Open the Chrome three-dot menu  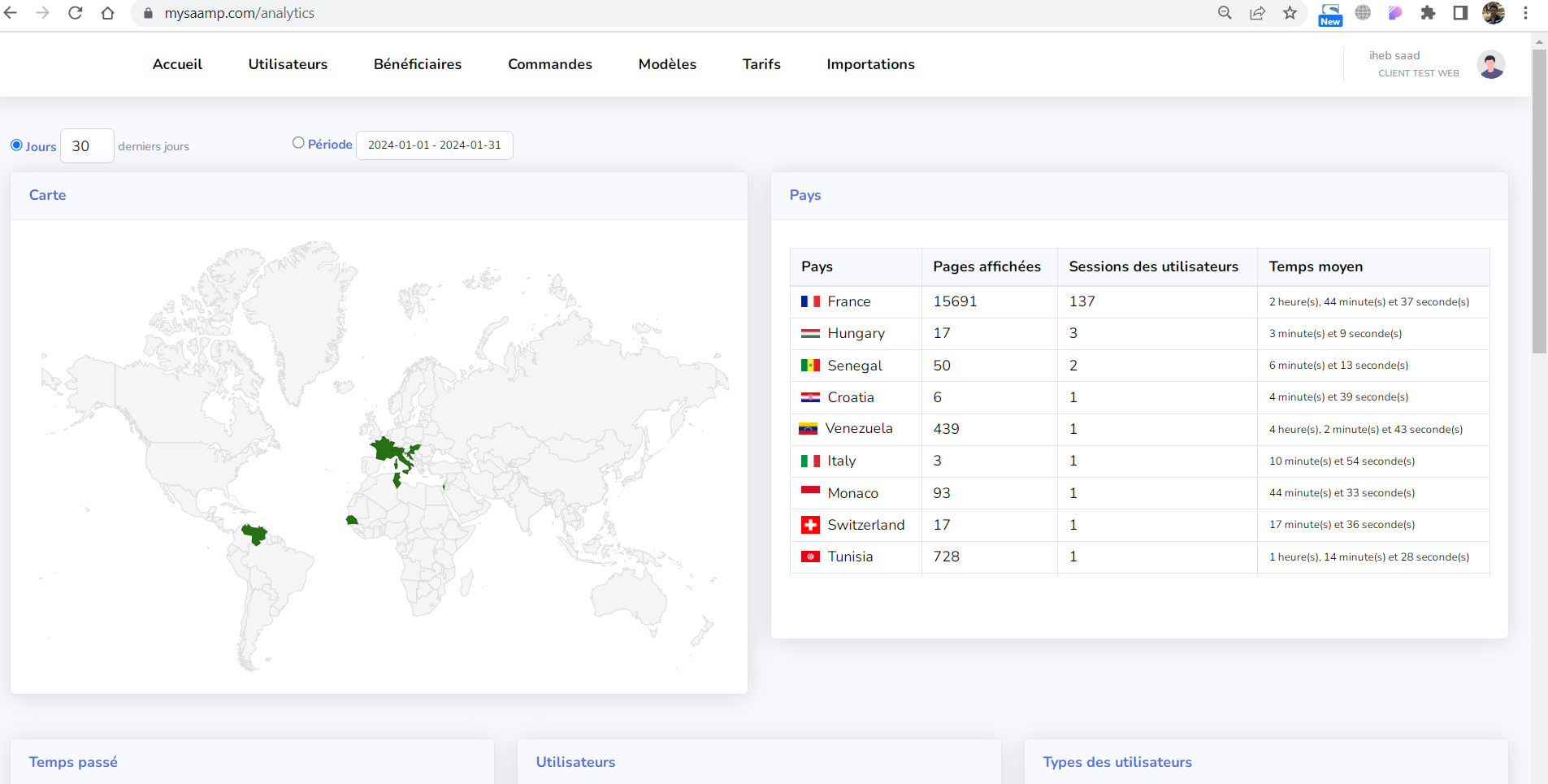1525,13
